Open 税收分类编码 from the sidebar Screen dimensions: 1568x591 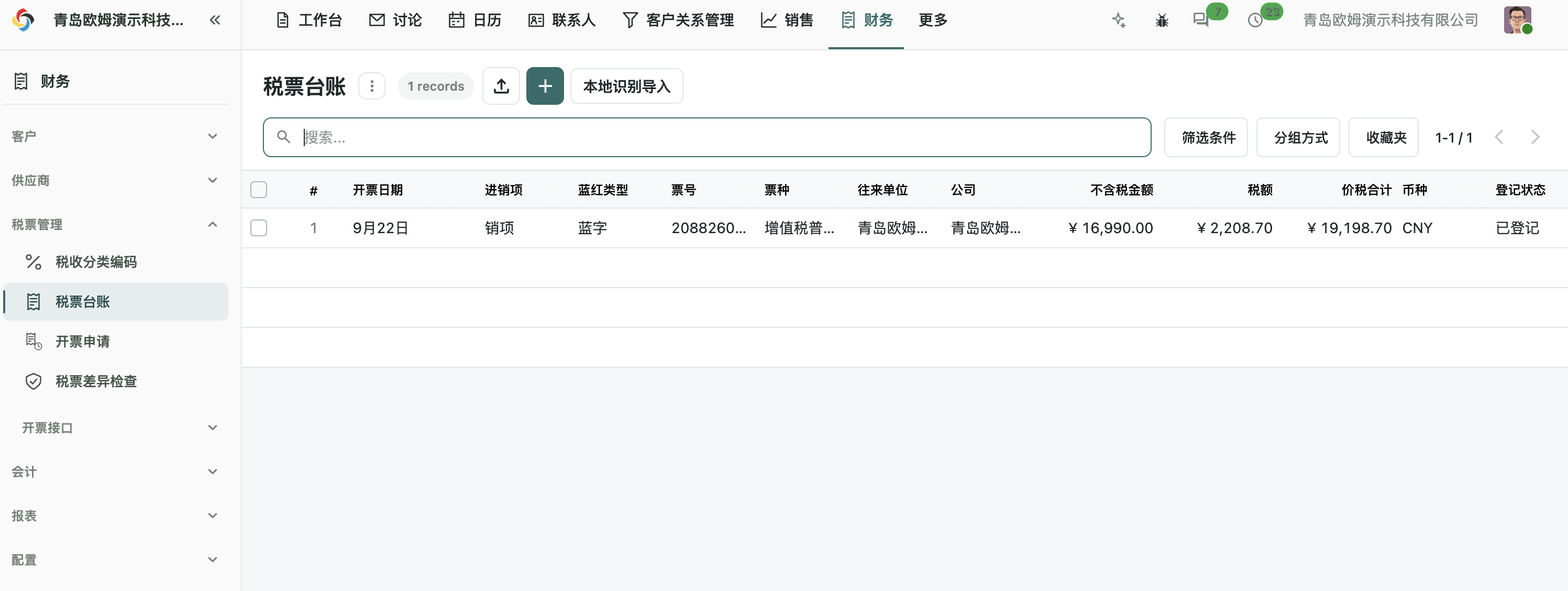116,262
